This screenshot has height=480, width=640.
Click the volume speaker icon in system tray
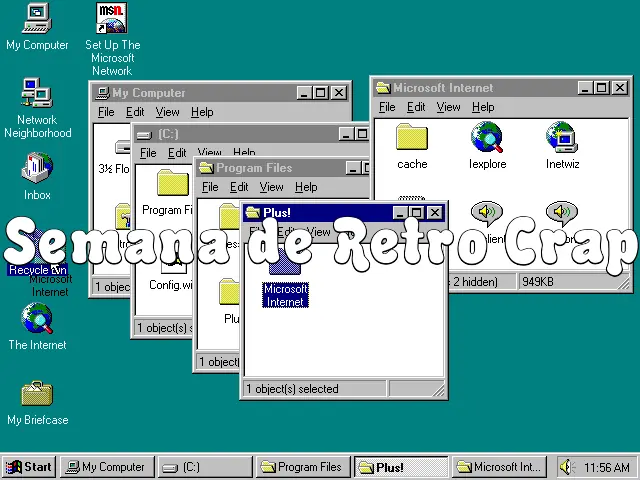(x=567, y=467)
